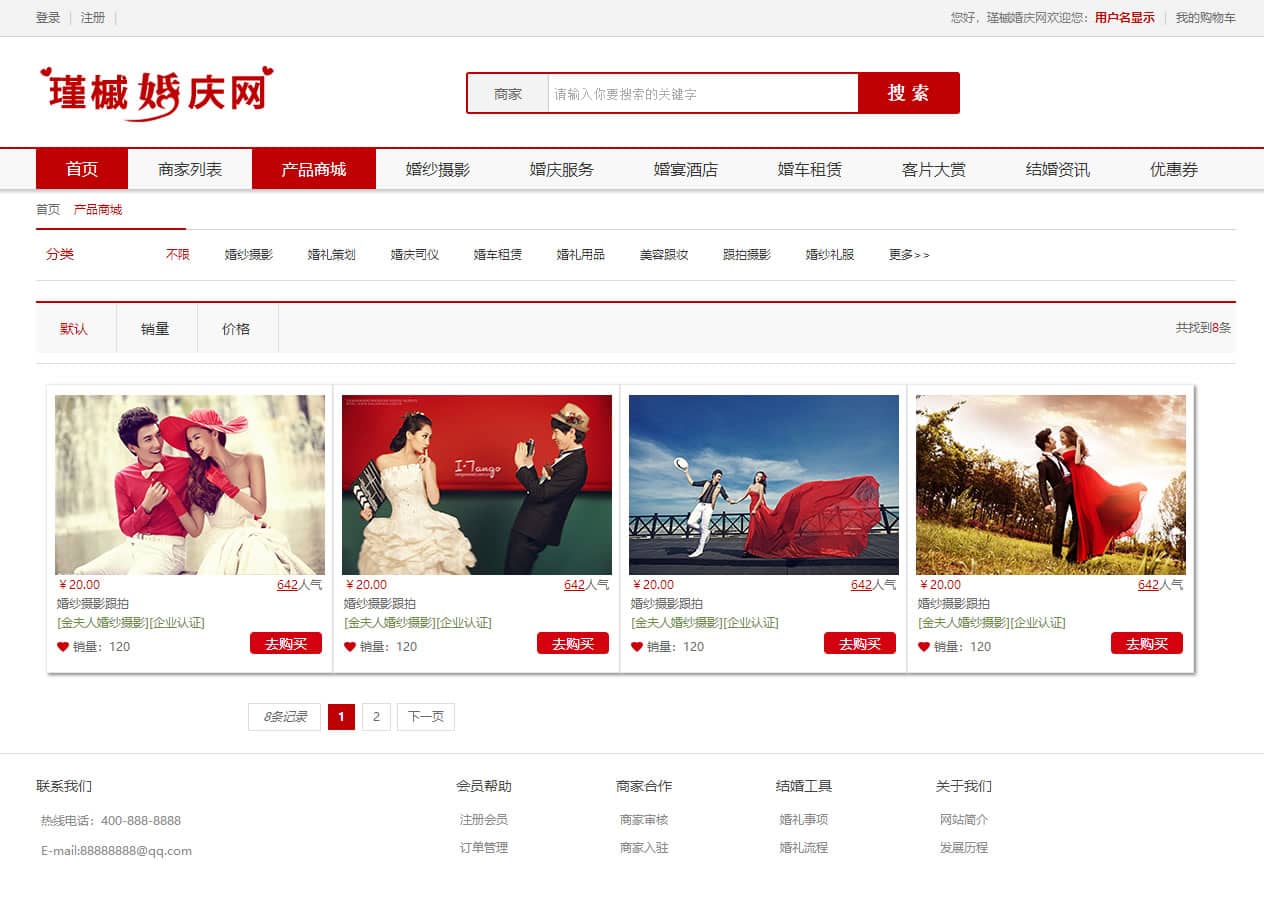Image resolution: width=1264 pixels, height=917 pixels.
Task: Open the 商家列表 navigation menu item
Action: coord(190,170)
